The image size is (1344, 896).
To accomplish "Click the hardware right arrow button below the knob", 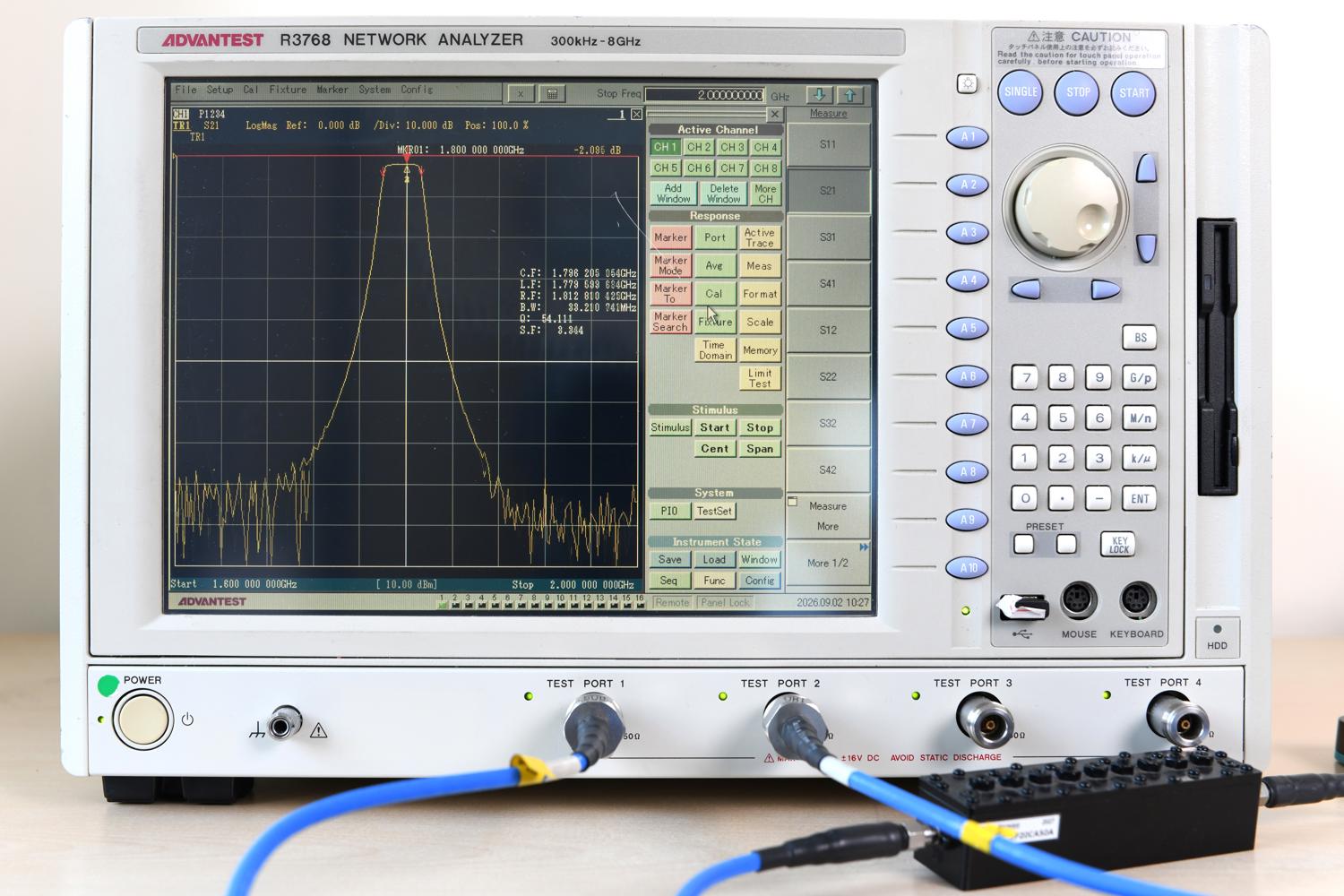I will tap(1105, 289).
